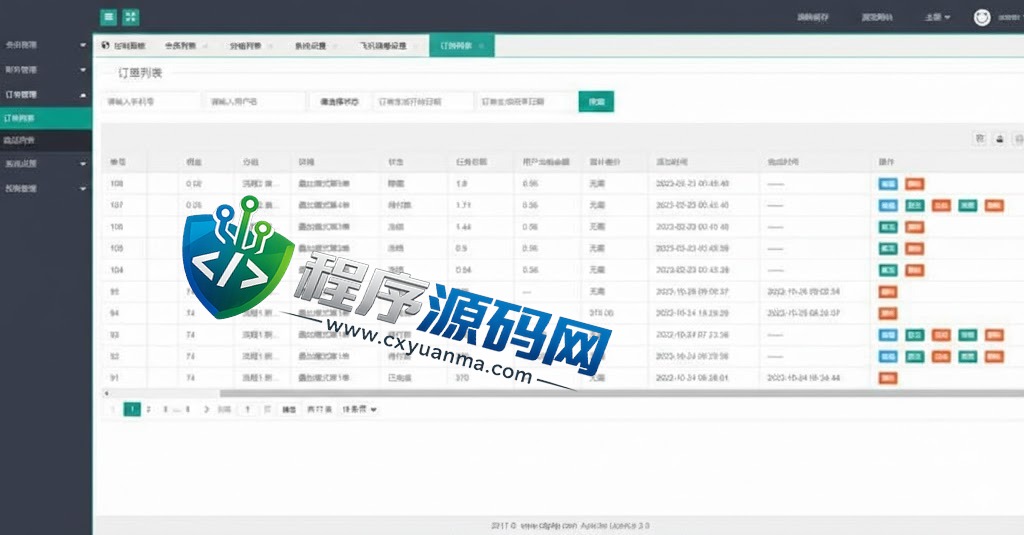Expand the first sidebar menu 会员管理
The image size is (1024, 535).
[46, 45]
